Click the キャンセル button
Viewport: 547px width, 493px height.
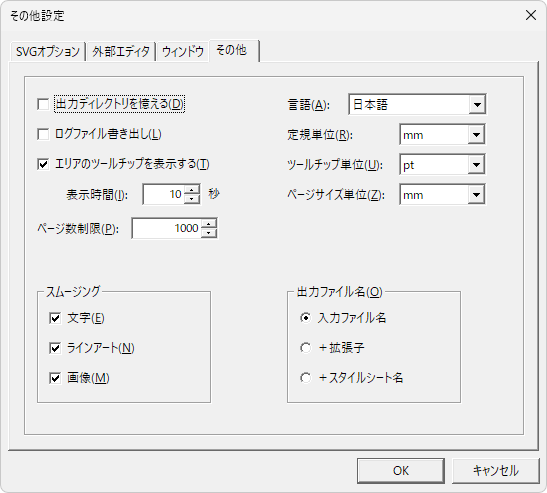pos(496,471)
